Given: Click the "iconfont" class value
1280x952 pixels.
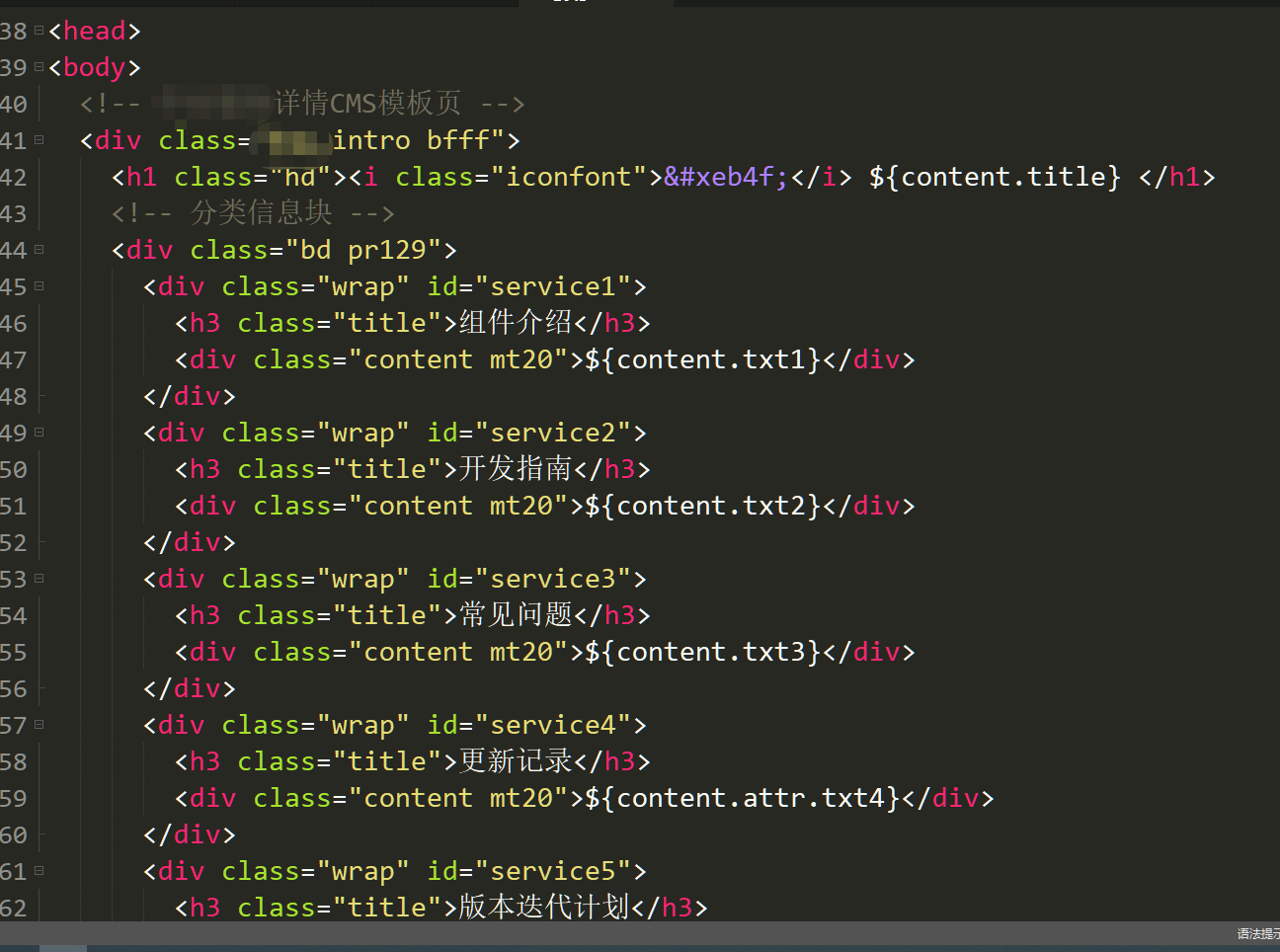Looking at the screenshot, I should [x=576, y=177].
